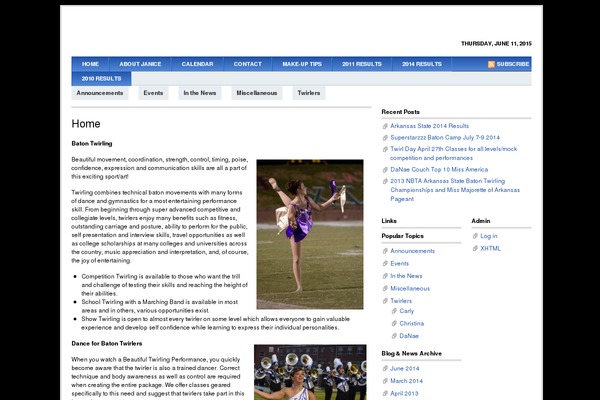Select the Events category tab

click(x=153, y=93)
